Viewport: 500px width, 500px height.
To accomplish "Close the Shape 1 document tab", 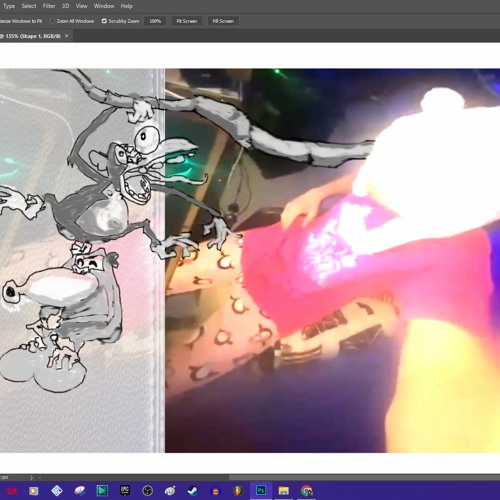I will coord(67,36).
